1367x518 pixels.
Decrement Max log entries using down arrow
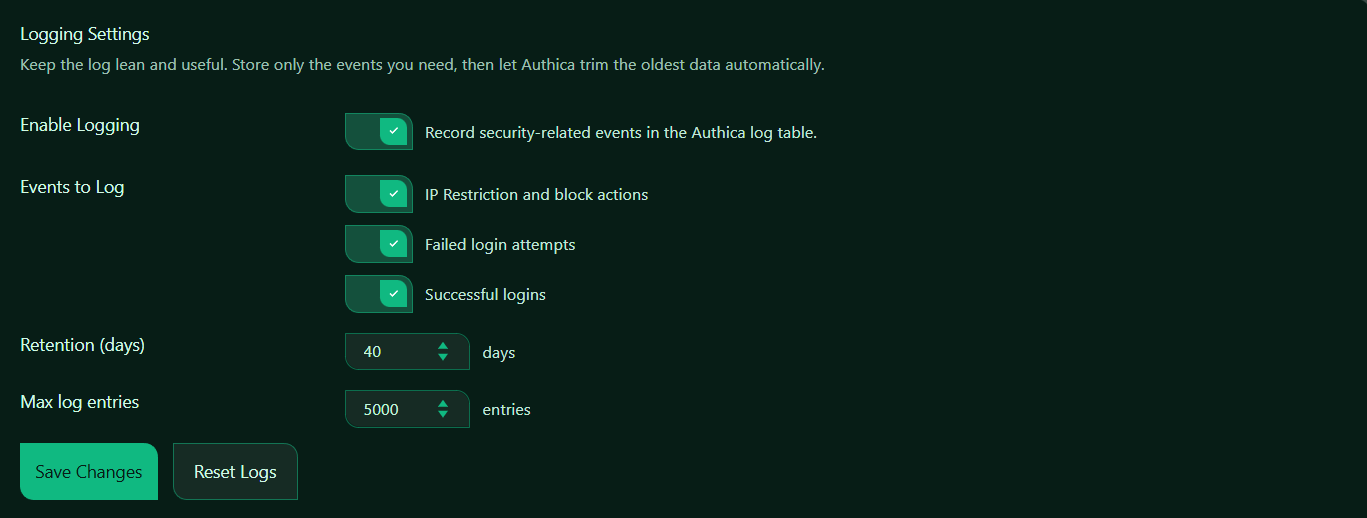point(443,414)
